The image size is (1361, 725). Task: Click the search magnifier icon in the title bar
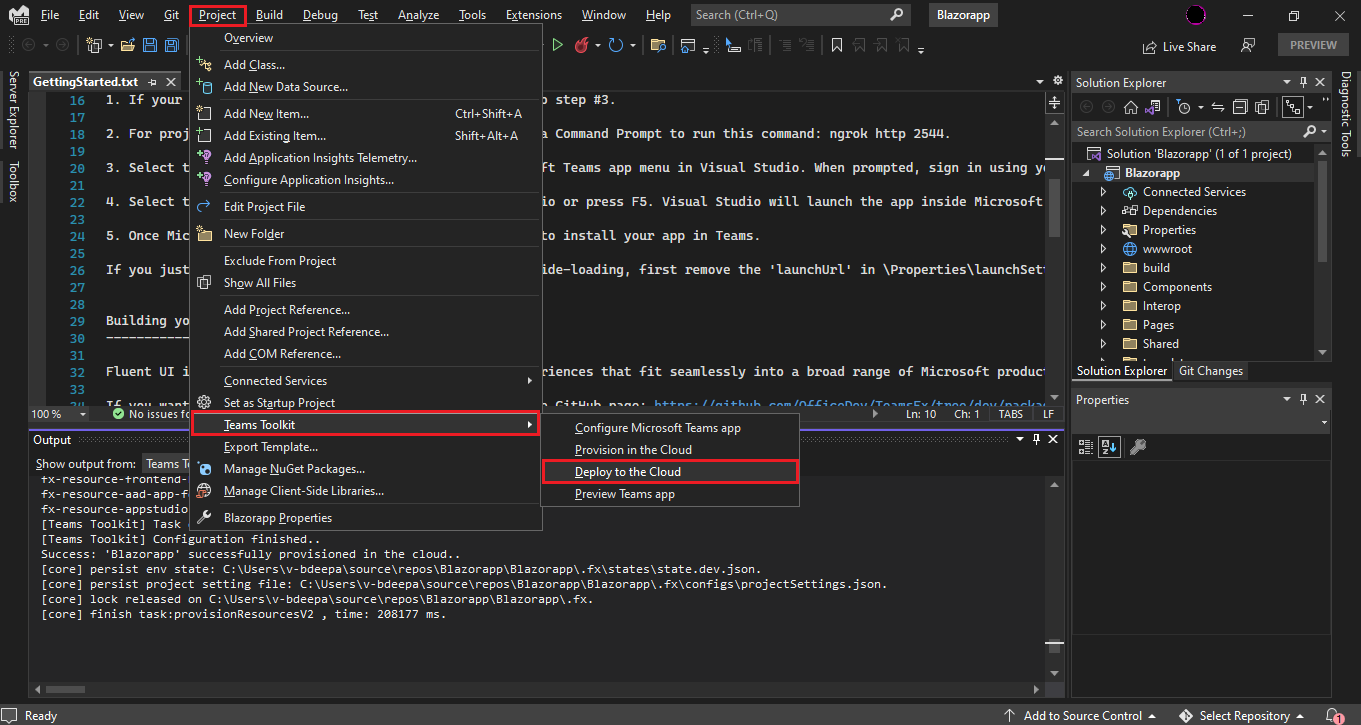point(896,15)
